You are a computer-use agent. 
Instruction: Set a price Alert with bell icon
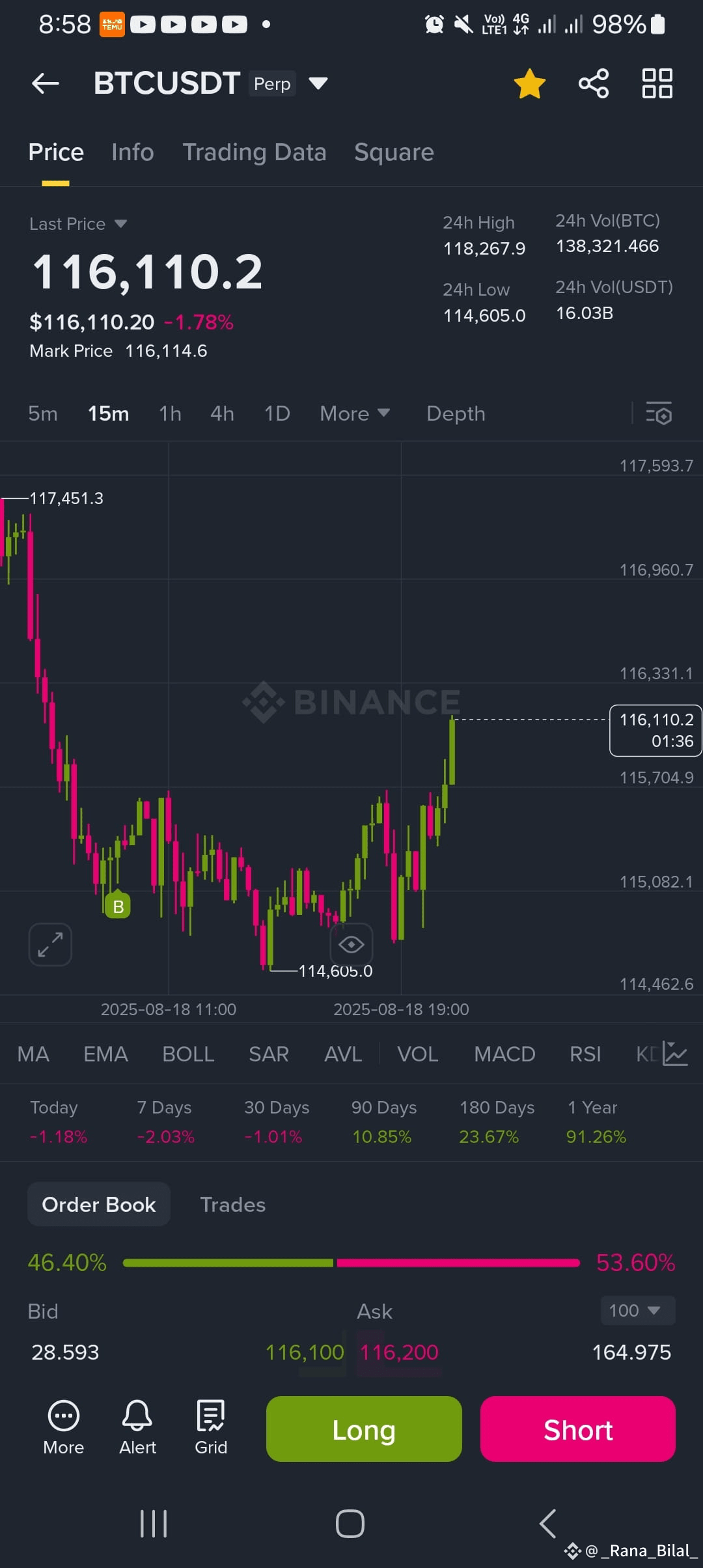coord(137,1427)
